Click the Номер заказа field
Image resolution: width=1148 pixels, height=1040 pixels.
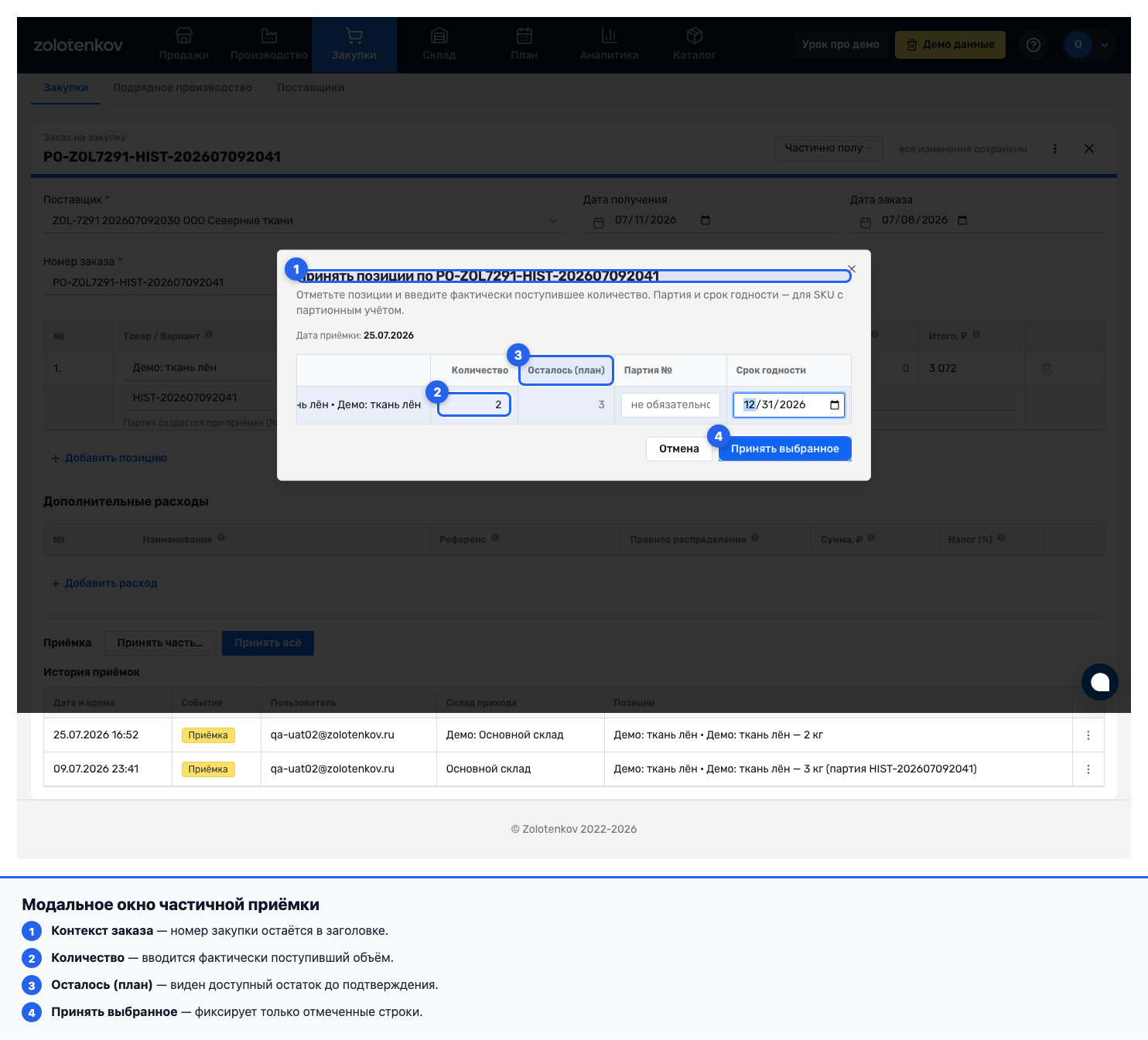coord(160,282)
